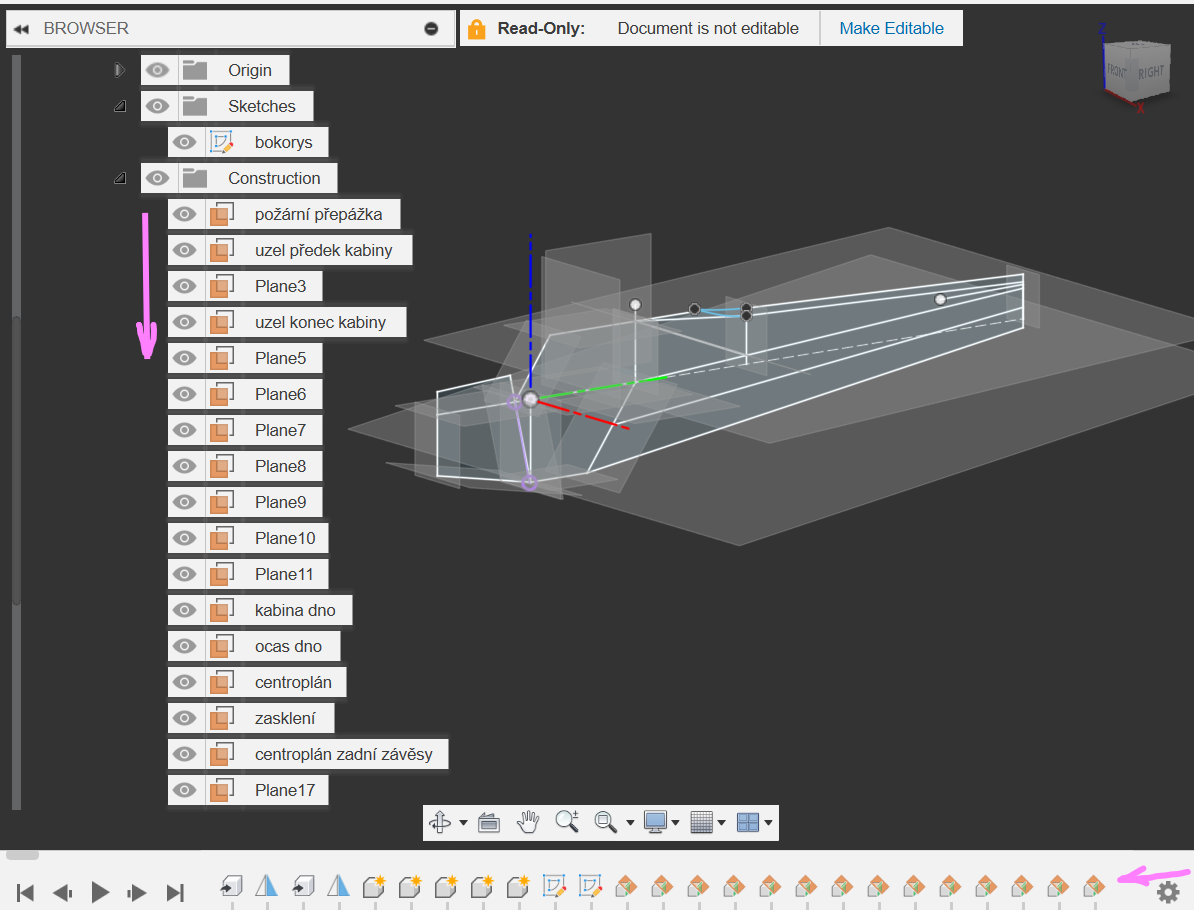Collapse the Construction folder
Viewport: 1194px width, 910px height.
click(x=119, y=178)
